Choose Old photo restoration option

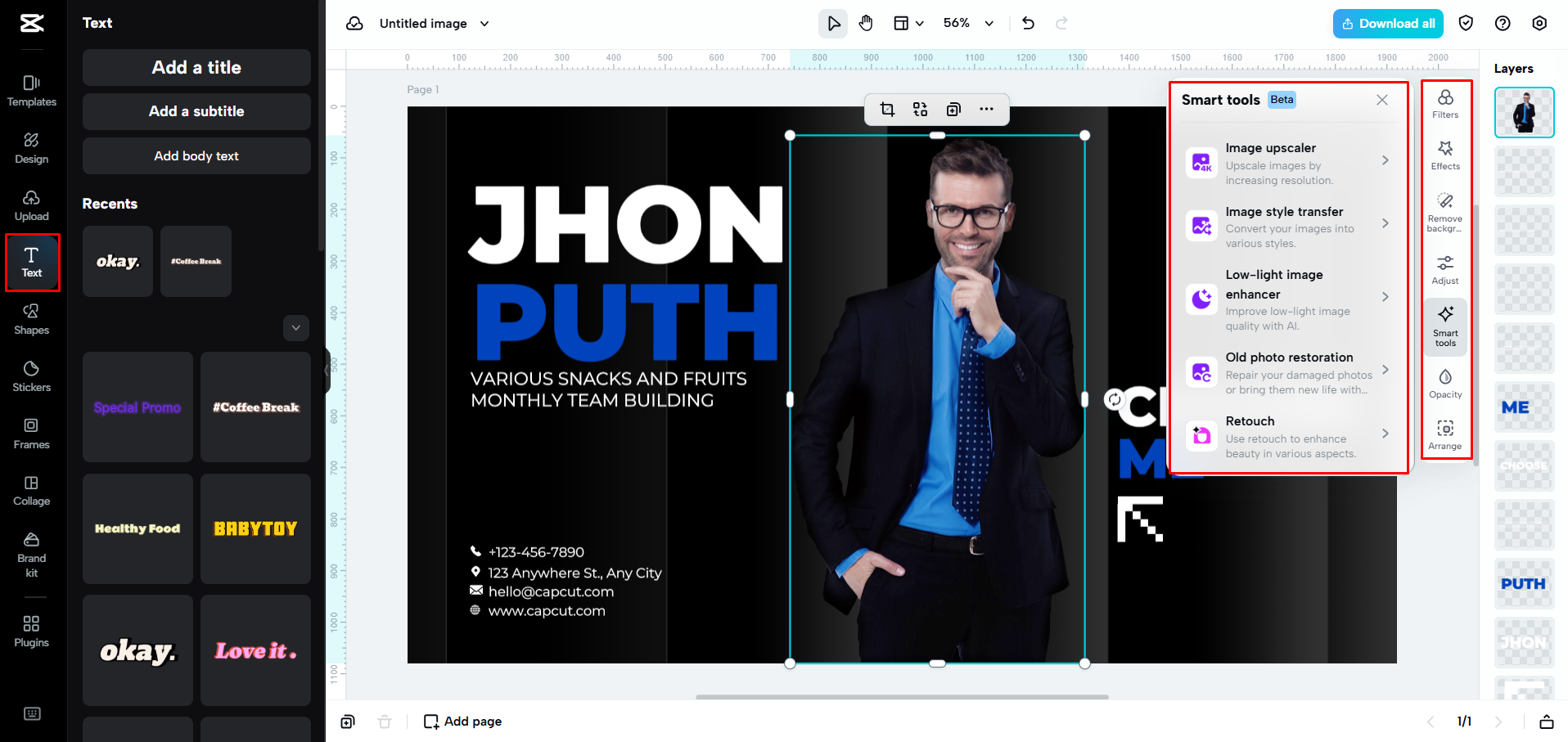(x=1288, y=372)
